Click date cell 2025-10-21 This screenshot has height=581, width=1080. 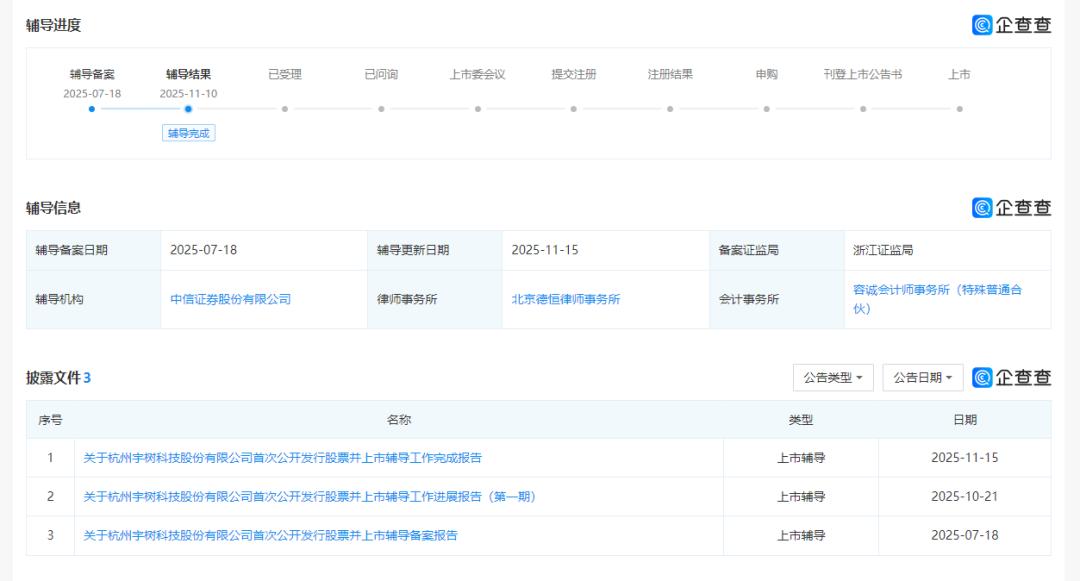964,496
